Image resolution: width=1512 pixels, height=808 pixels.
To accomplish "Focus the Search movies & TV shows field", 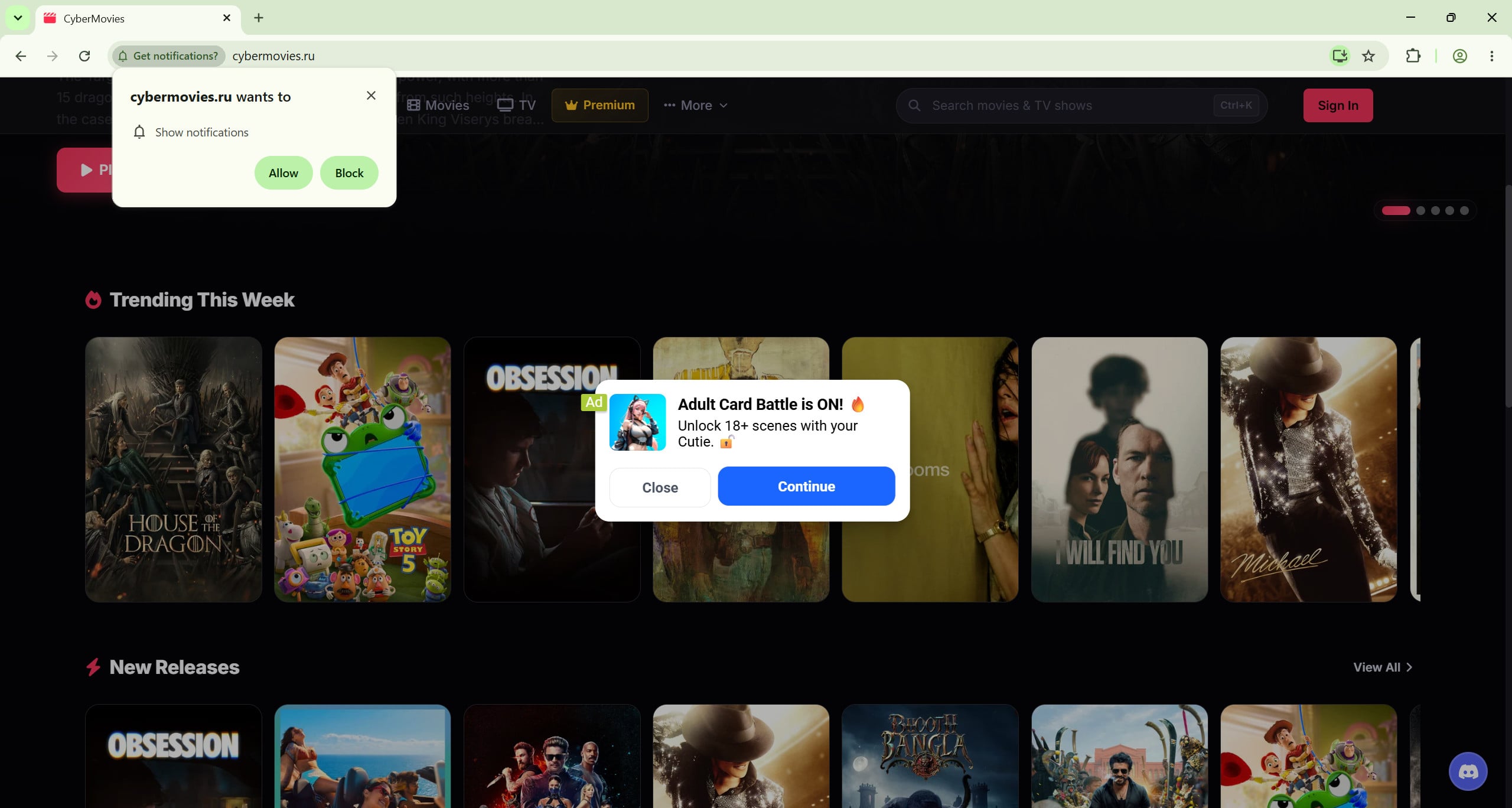I will coord(1082,106).
